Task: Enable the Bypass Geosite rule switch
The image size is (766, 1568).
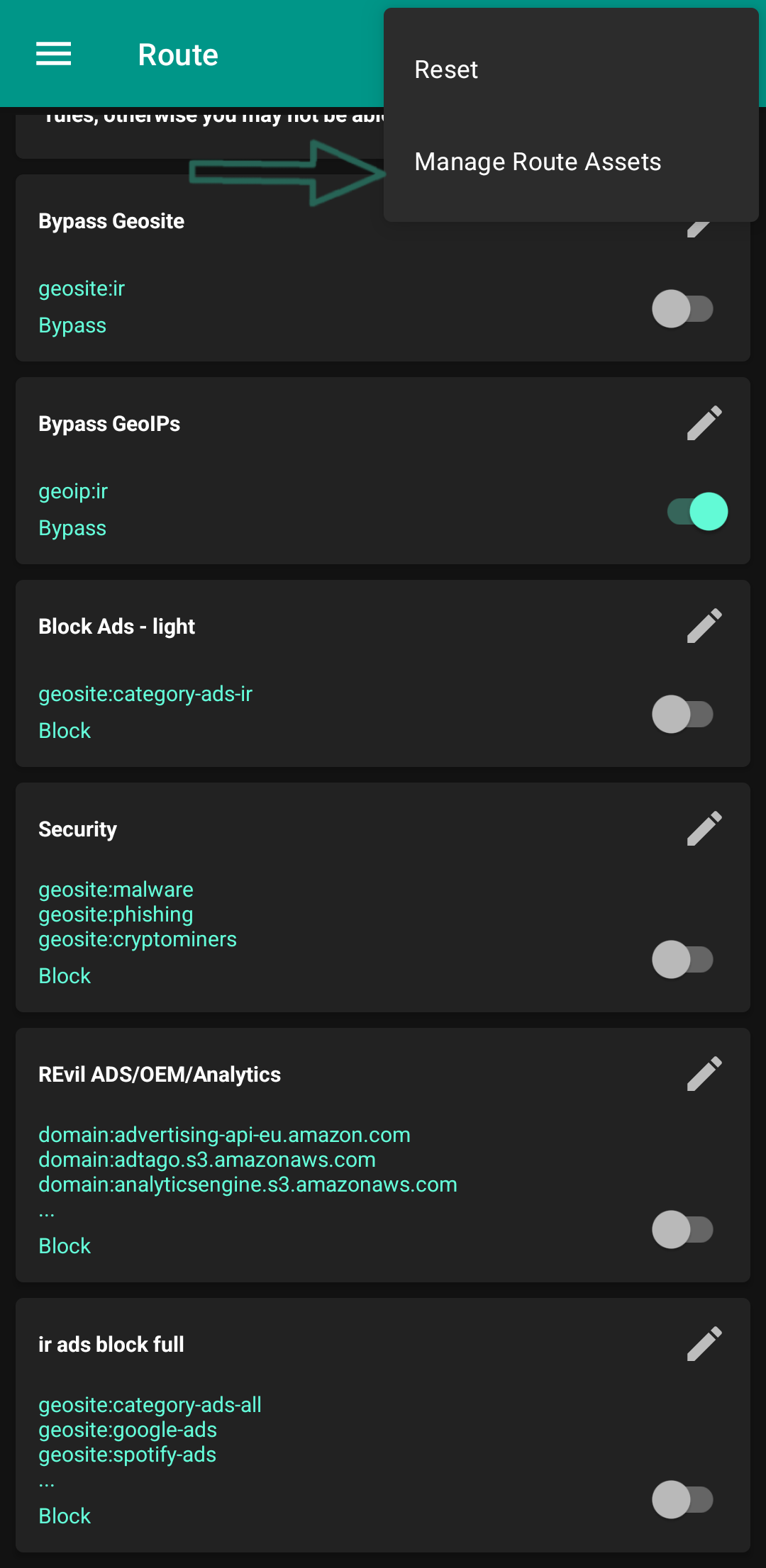Action: (x=682, y=309)
